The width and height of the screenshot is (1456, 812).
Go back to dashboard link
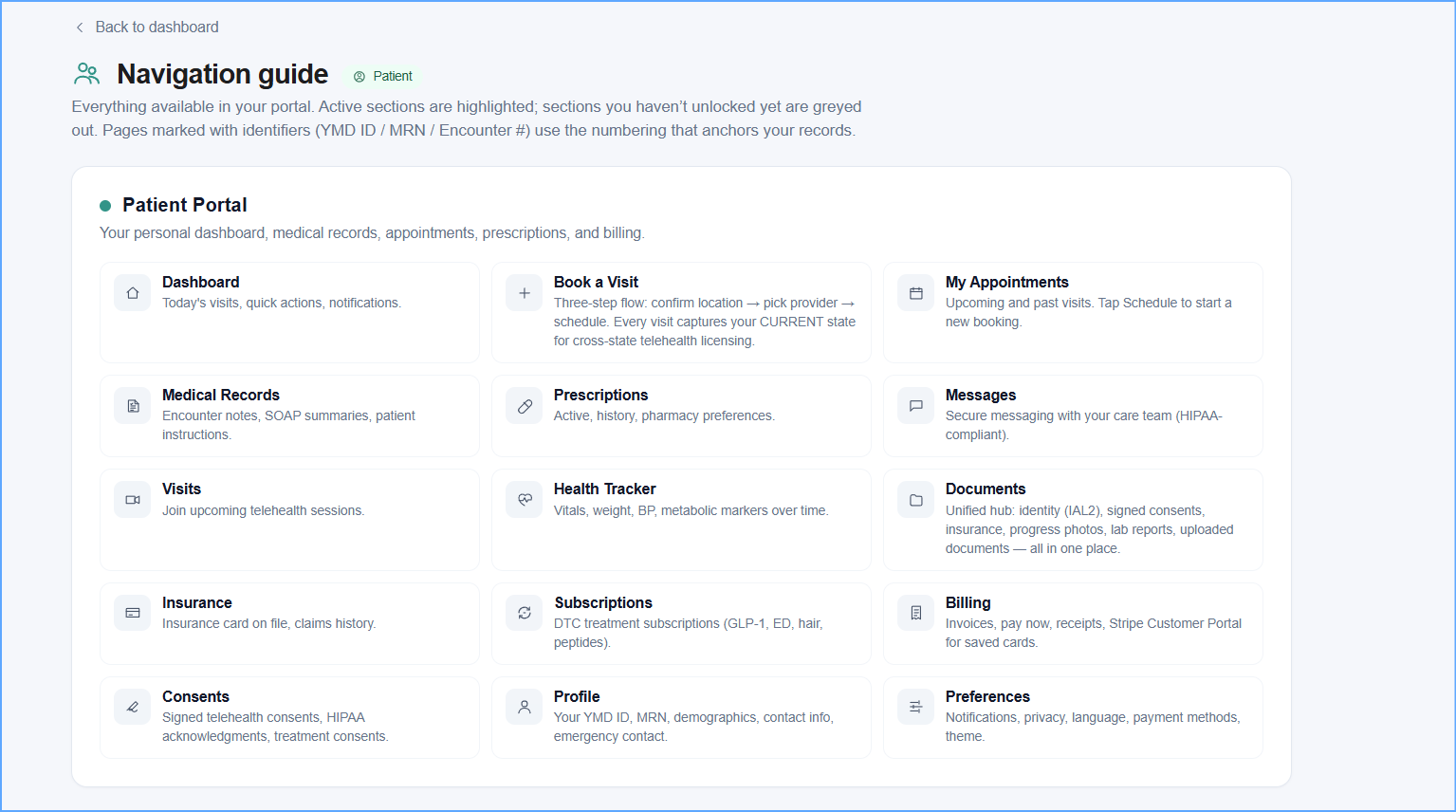coord(147,28)
